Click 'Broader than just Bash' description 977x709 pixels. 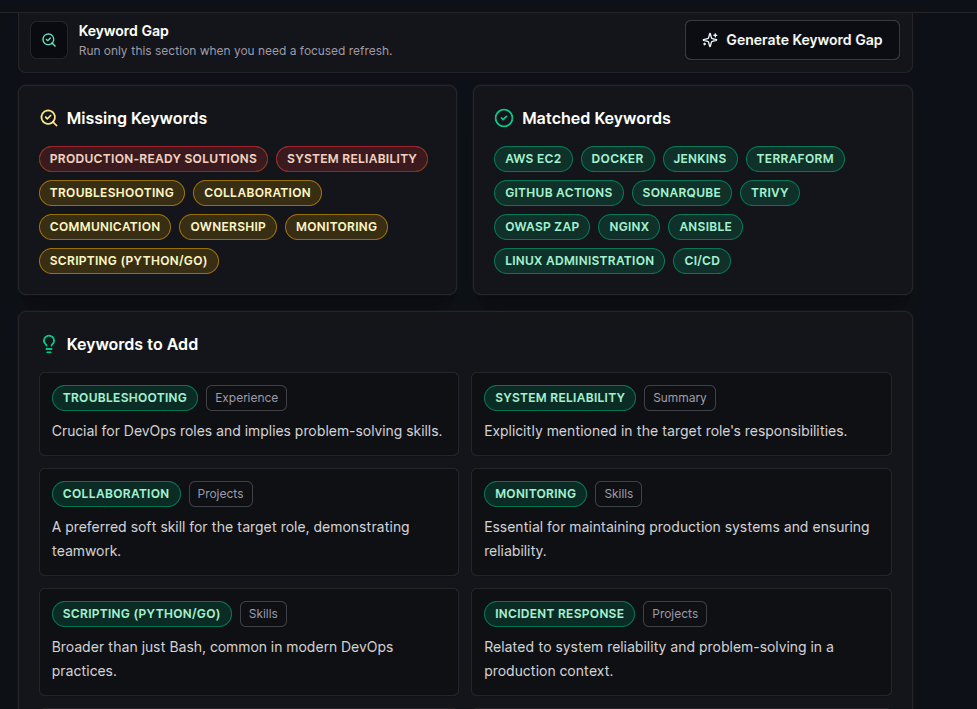(x=222, y=659)
